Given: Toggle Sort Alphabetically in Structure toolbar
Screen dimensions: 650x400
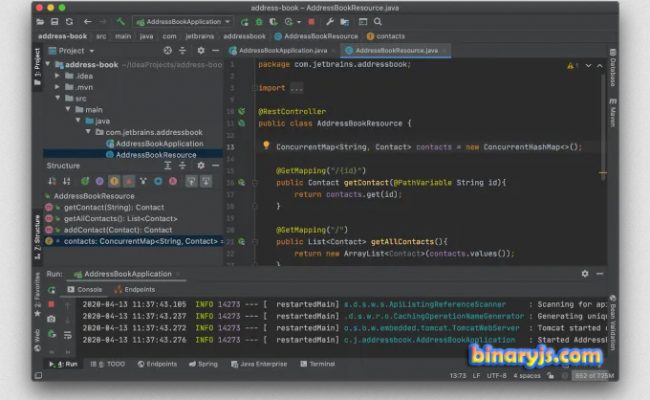Looking at the screenshot, I should point(67,181).
